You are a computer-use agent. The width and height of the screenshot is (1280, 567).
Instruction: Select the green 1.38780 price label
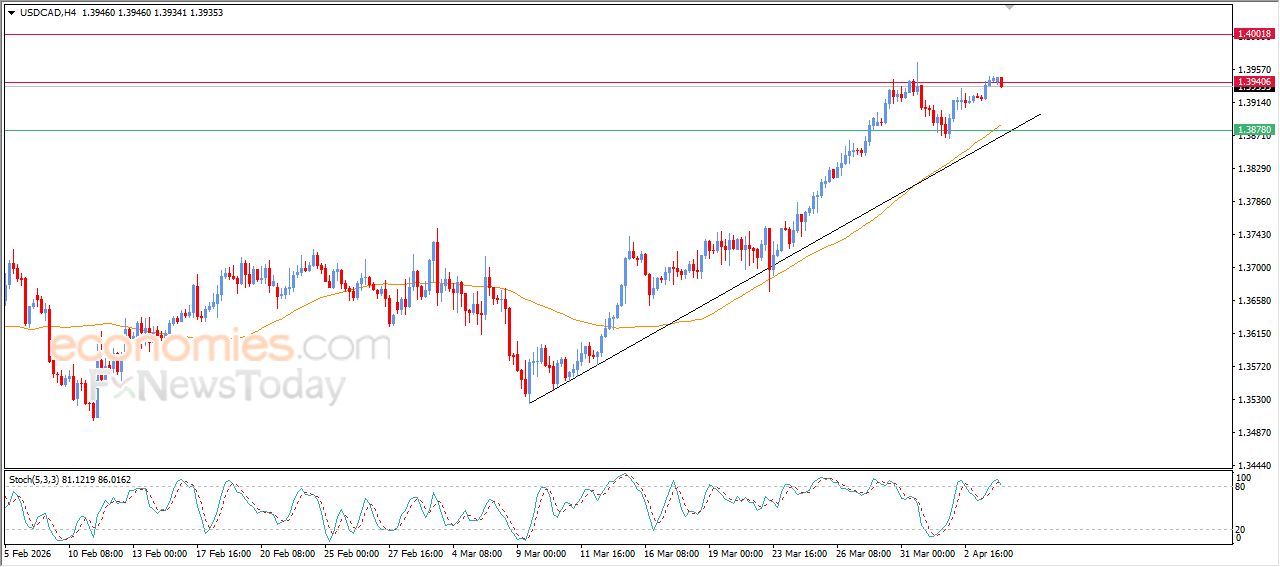(x=1254, y=130)
